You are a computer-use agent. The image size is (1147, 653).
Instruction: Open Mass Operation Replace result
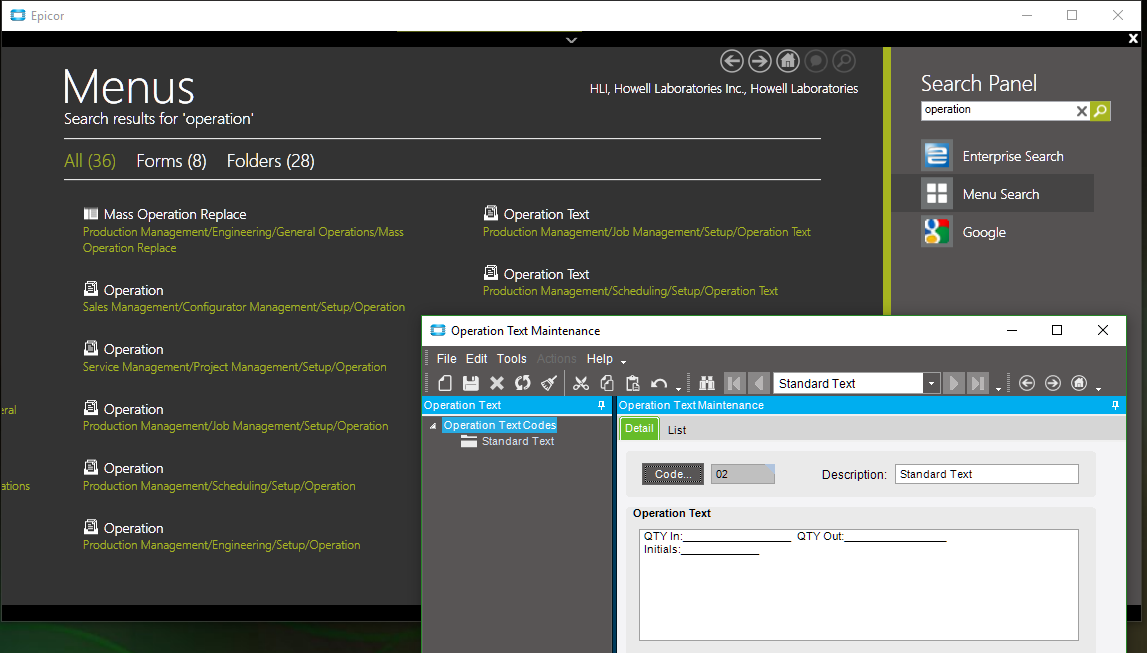pos(175,214)
